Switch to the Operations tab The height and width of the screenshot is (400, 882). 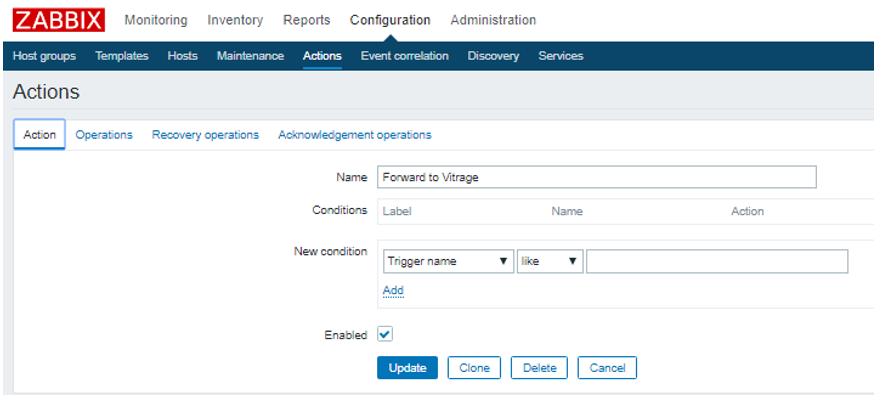(104, 135)
